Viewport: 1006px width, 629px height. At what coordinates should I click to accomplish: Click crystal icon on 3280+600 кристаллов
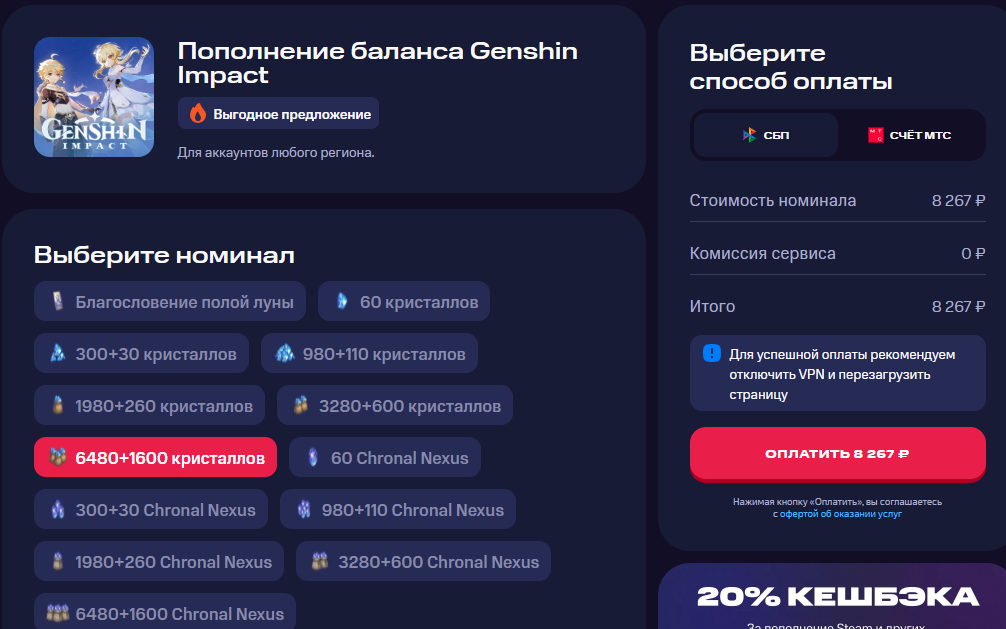(300, 405)
